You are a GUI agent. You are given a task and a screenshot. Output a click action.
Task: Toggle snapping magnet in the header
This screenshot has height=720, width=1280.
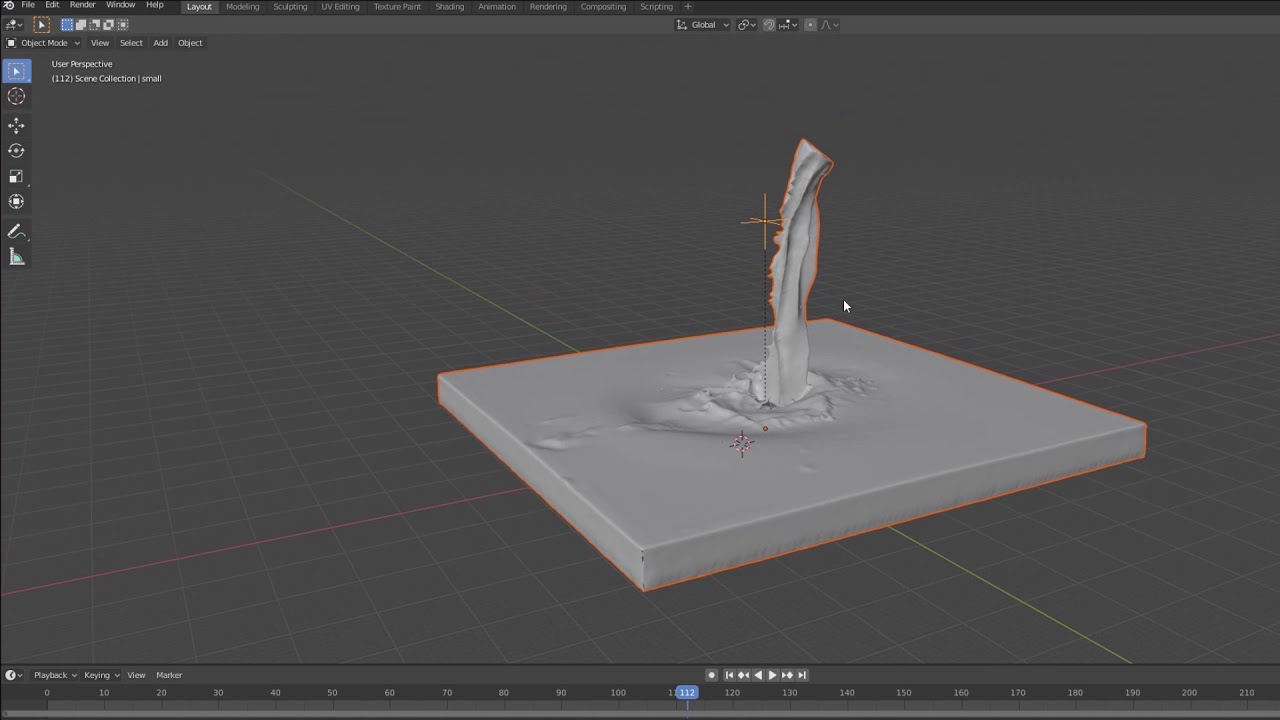[x=769, y=25]
